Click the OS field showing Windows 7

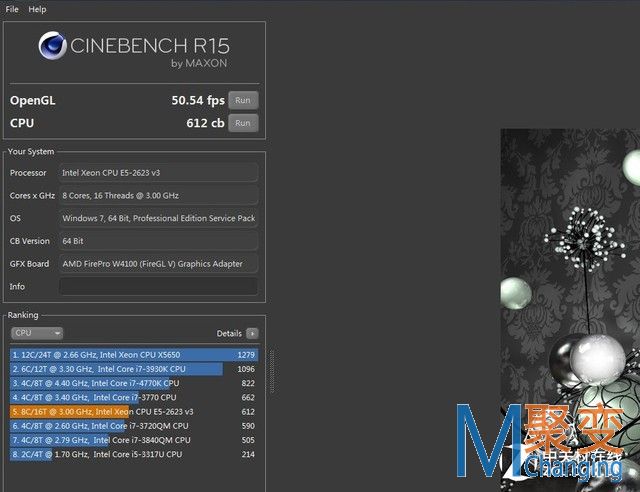coord(158,218)
